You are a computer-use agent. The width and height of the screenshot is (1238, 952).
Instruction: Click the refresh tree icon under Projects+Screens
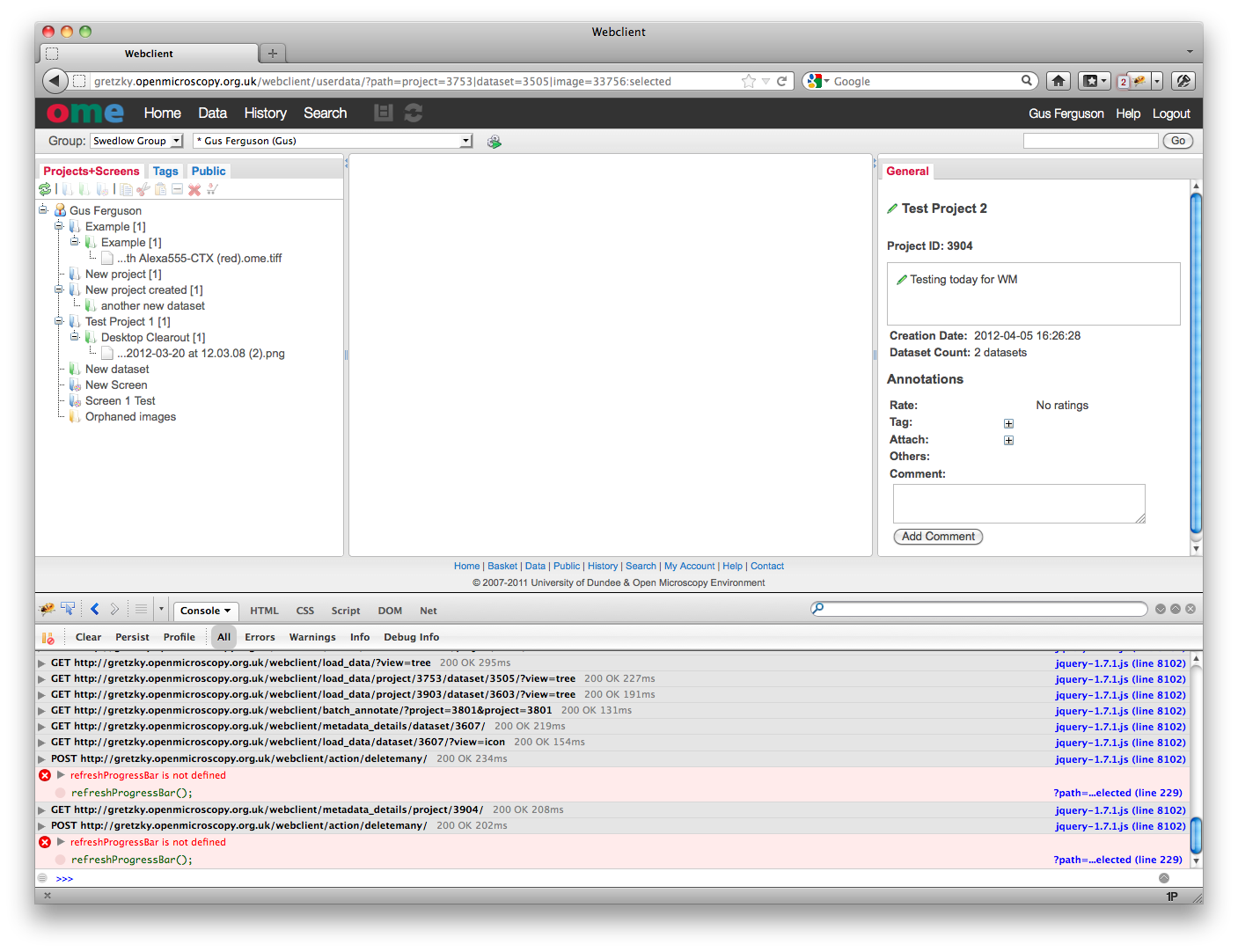point(45,189)
